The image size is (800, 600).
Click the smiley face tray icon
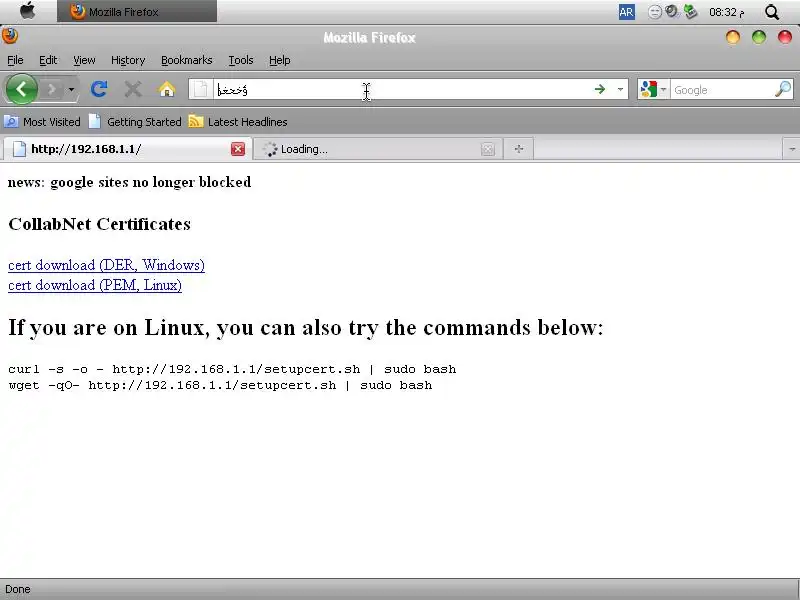(655, 12)
